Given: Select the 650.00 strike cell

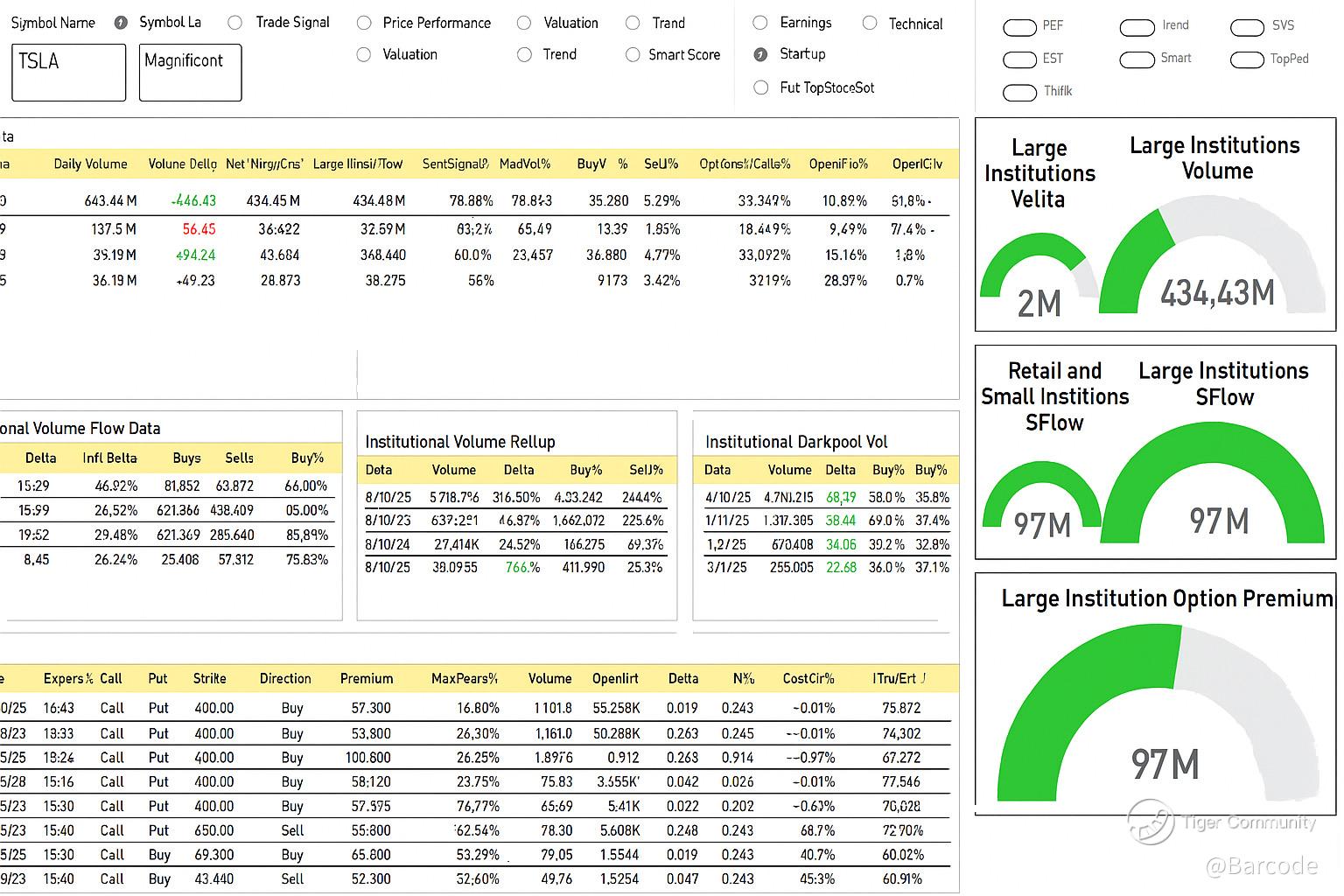Looking at the screenshot, I should [213, 830].
